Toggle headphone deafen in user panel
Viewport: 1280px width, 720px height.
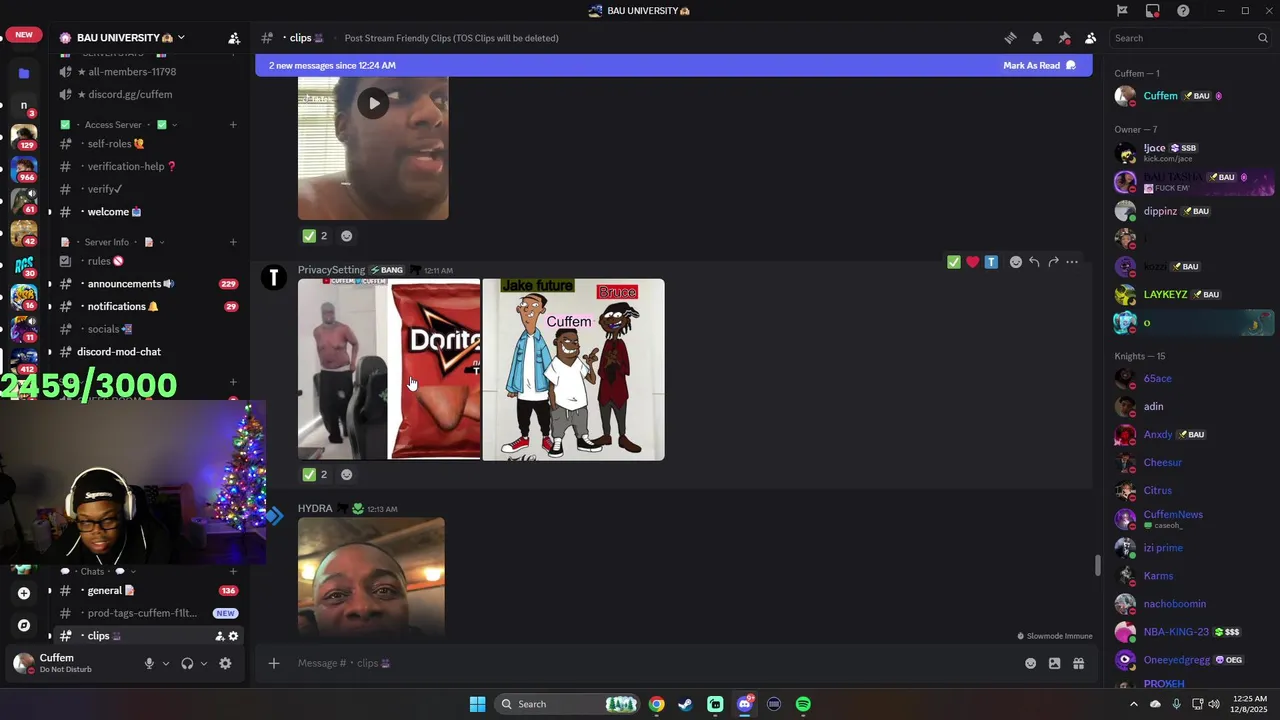tap(187, 663)
